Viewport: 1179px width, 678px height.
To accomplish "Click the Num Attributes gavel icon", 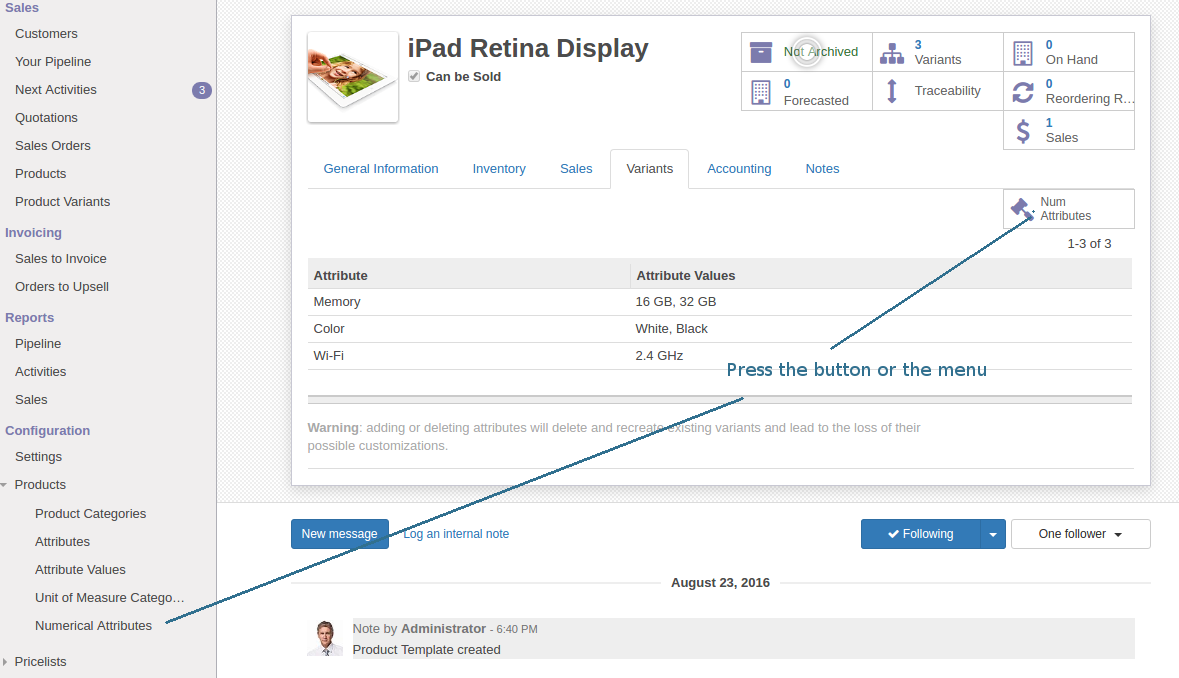I will pyautogui.click(x=1022, y=208).
